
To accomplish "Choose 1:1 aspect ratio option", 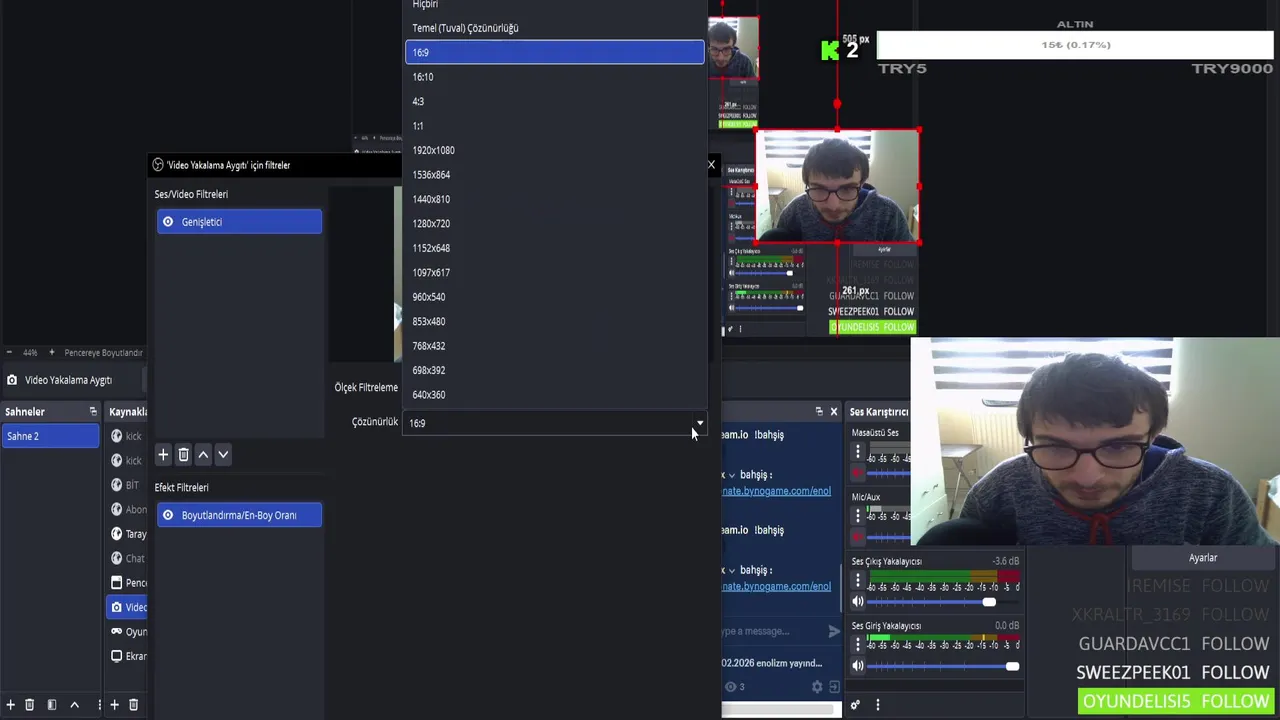I will 555,126.
